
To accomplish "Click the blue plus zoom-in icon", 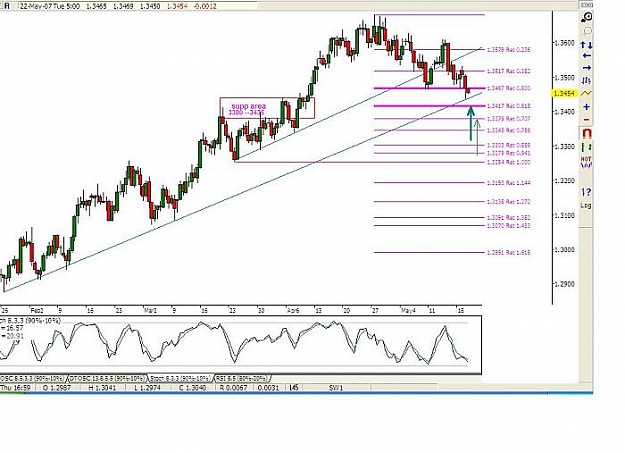I will point(586,107).
